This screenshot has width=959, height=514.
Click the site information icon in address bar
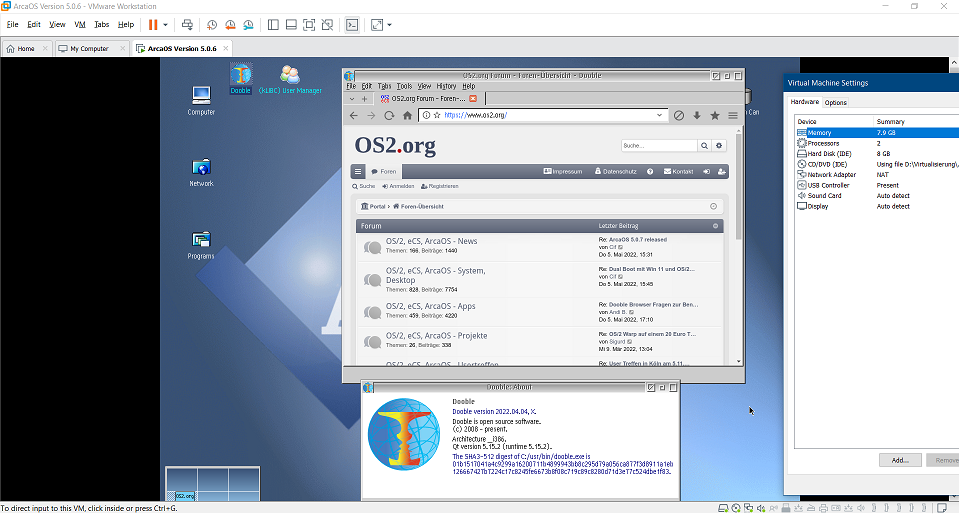(x=427, y=115)
